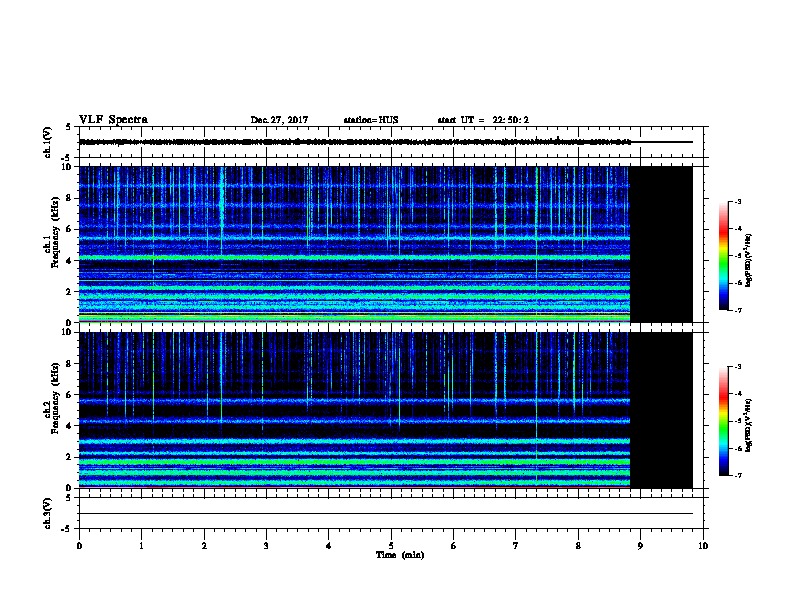Click the "-3" label on ch.1 color bar
Screen dimensions: 792x612
(737, 202)
